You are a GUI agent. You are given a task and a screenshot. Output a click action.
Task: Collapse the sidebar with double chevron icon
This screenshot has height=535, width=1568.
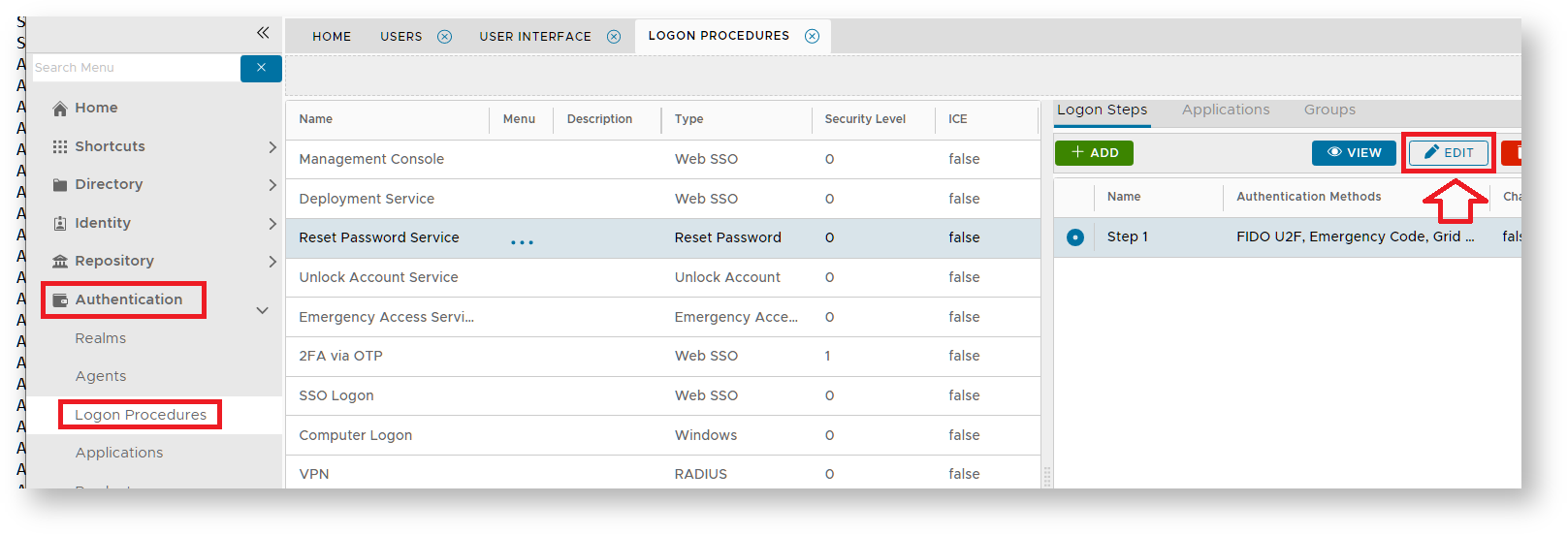(x=263, y=33)
